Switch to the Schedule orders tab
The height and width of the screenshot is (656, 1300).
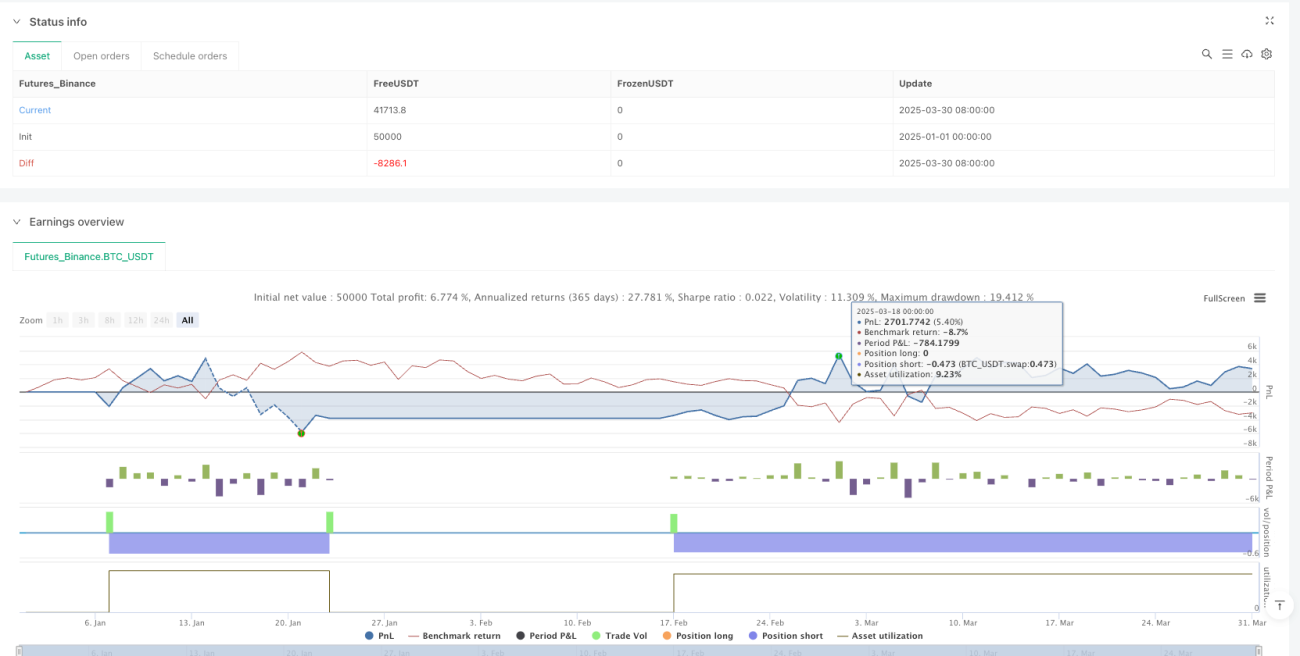click(190, 56)
